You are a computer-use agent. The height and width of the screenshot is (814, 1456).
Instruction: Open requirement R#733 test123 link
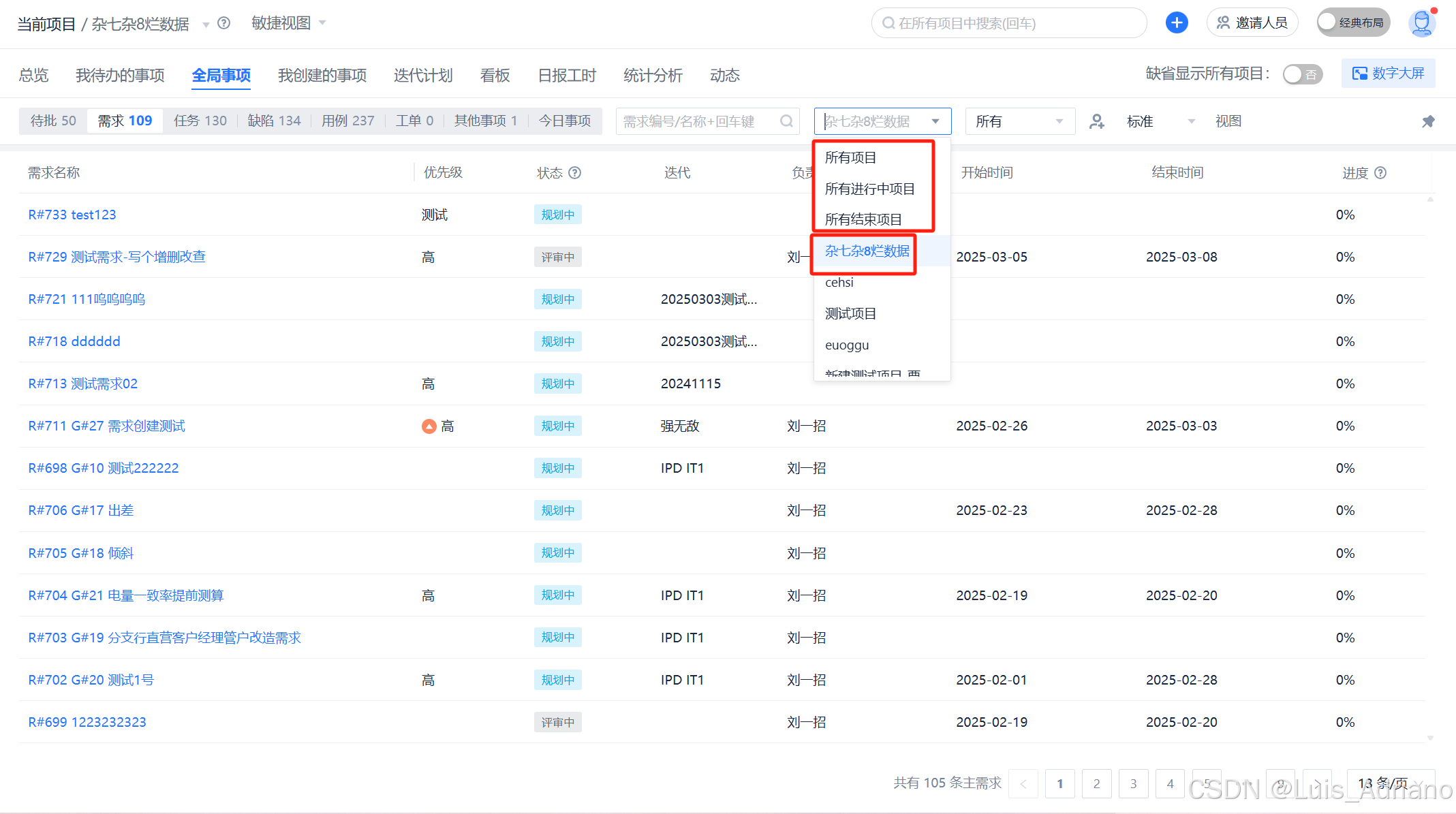point(72,215)
